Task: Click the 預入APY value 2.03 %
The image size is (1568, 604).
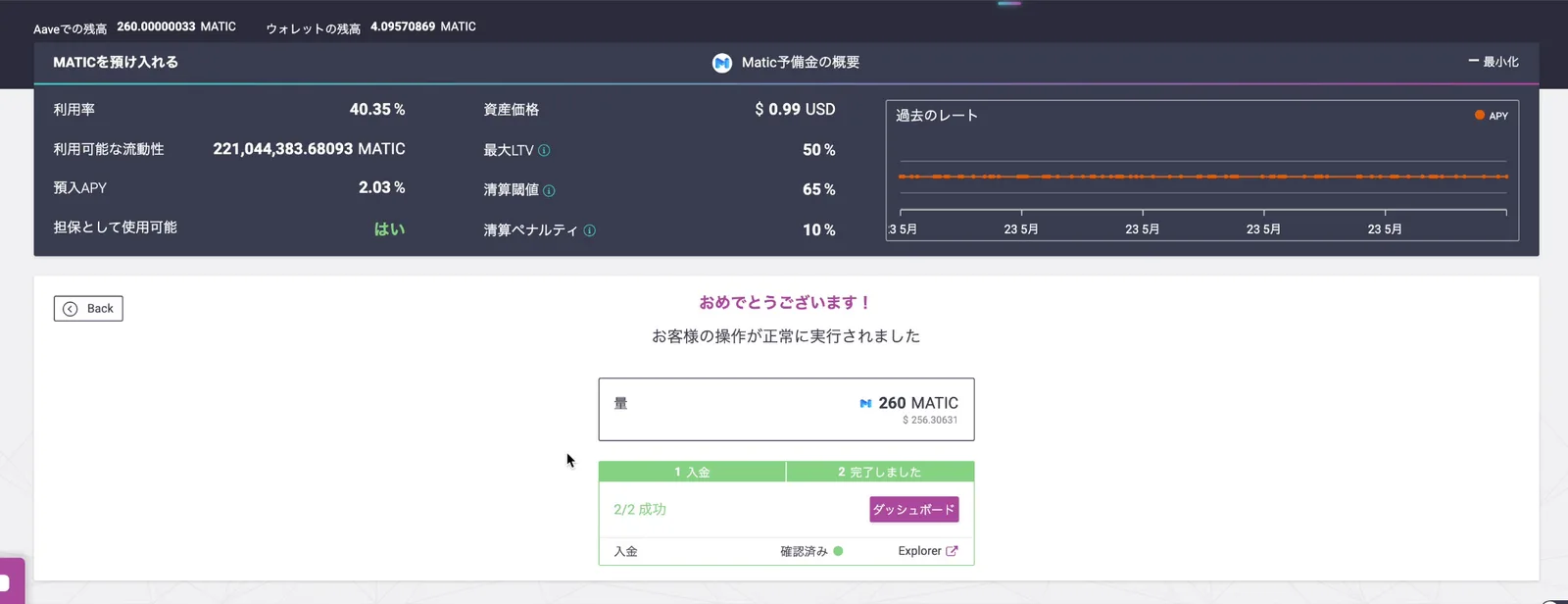Action: (381, 187)
